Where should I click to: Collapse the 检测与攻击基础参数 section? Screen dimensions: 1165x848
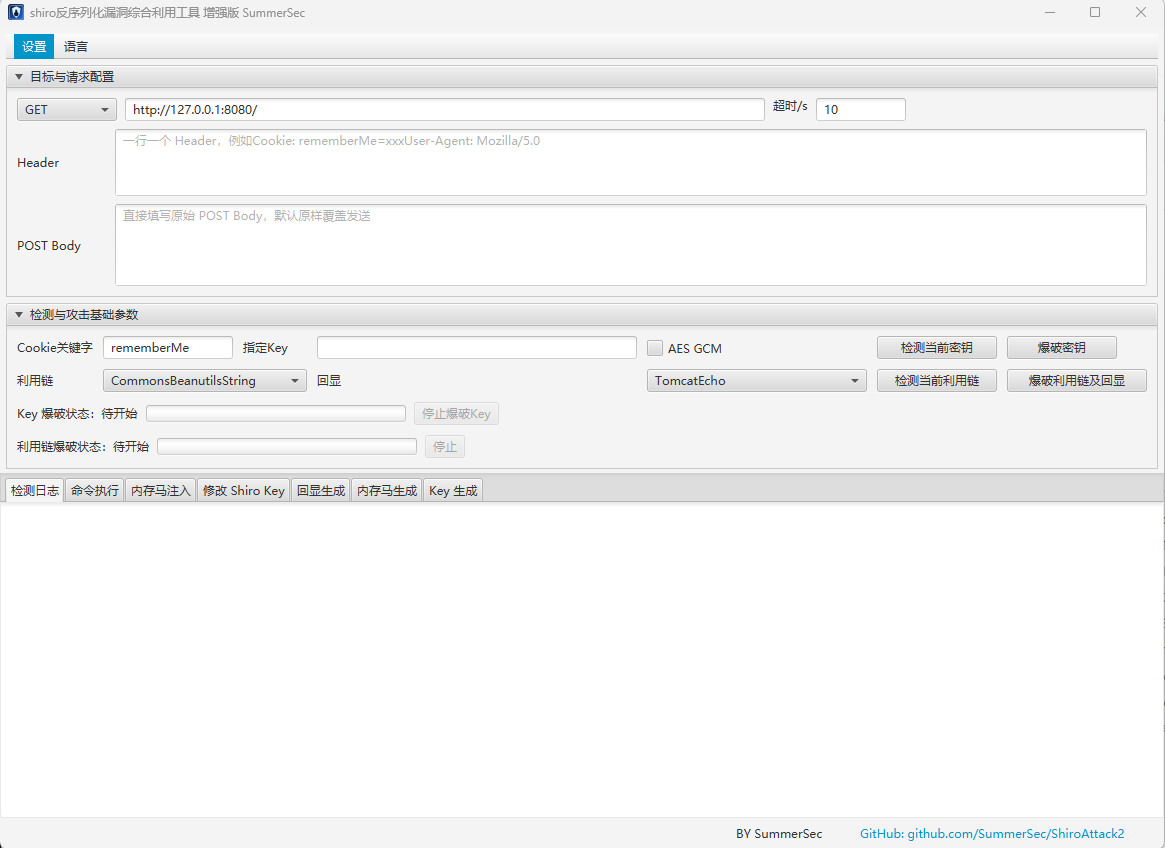(19, 315)
